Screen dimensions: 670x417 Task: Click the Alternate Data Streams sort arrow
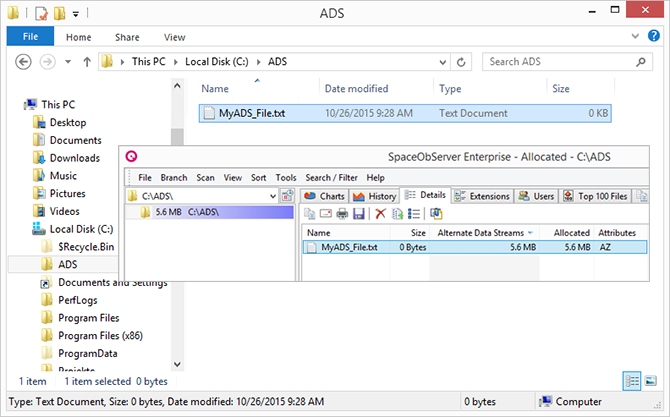(530, 233)
